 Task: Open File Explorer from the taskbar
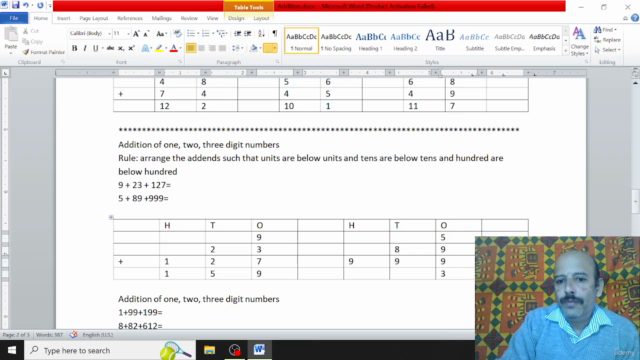click(209, 350)
